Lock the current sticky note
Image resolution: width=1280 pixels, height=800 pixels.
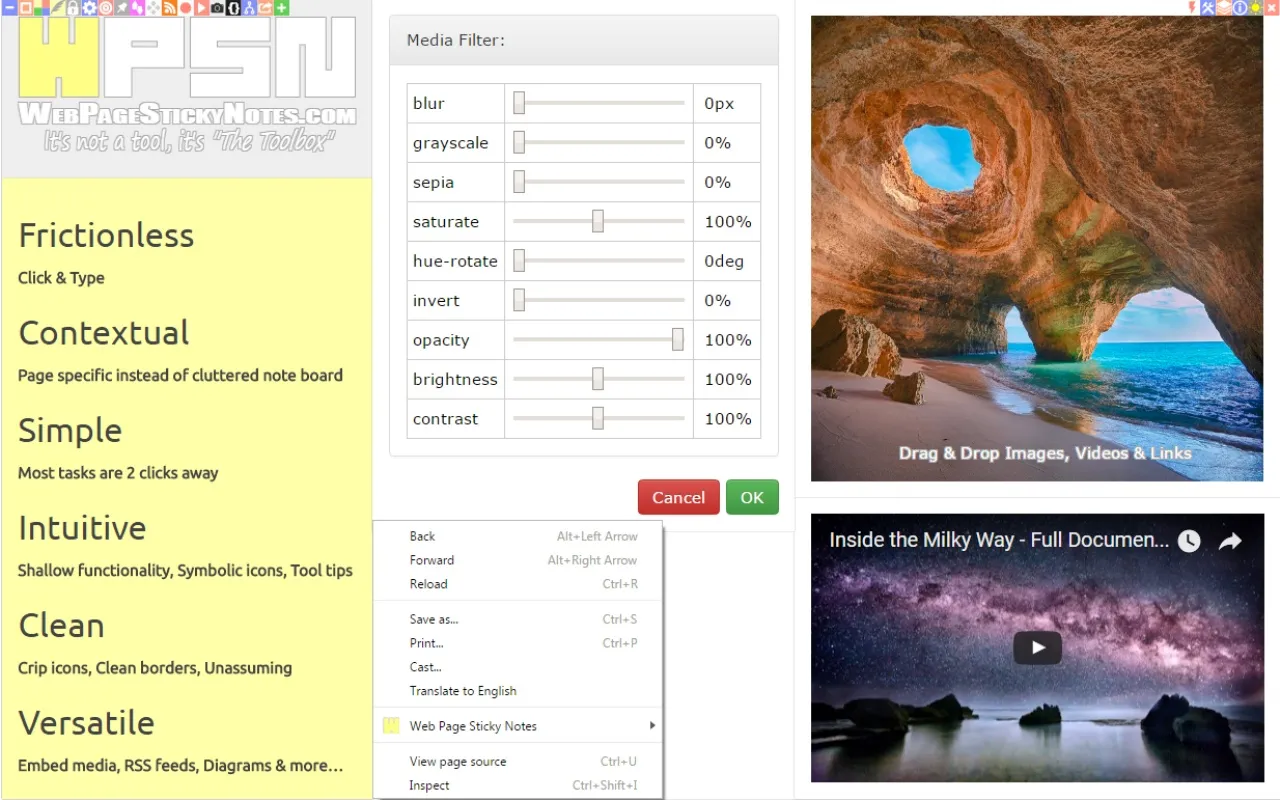pos(73,8)
